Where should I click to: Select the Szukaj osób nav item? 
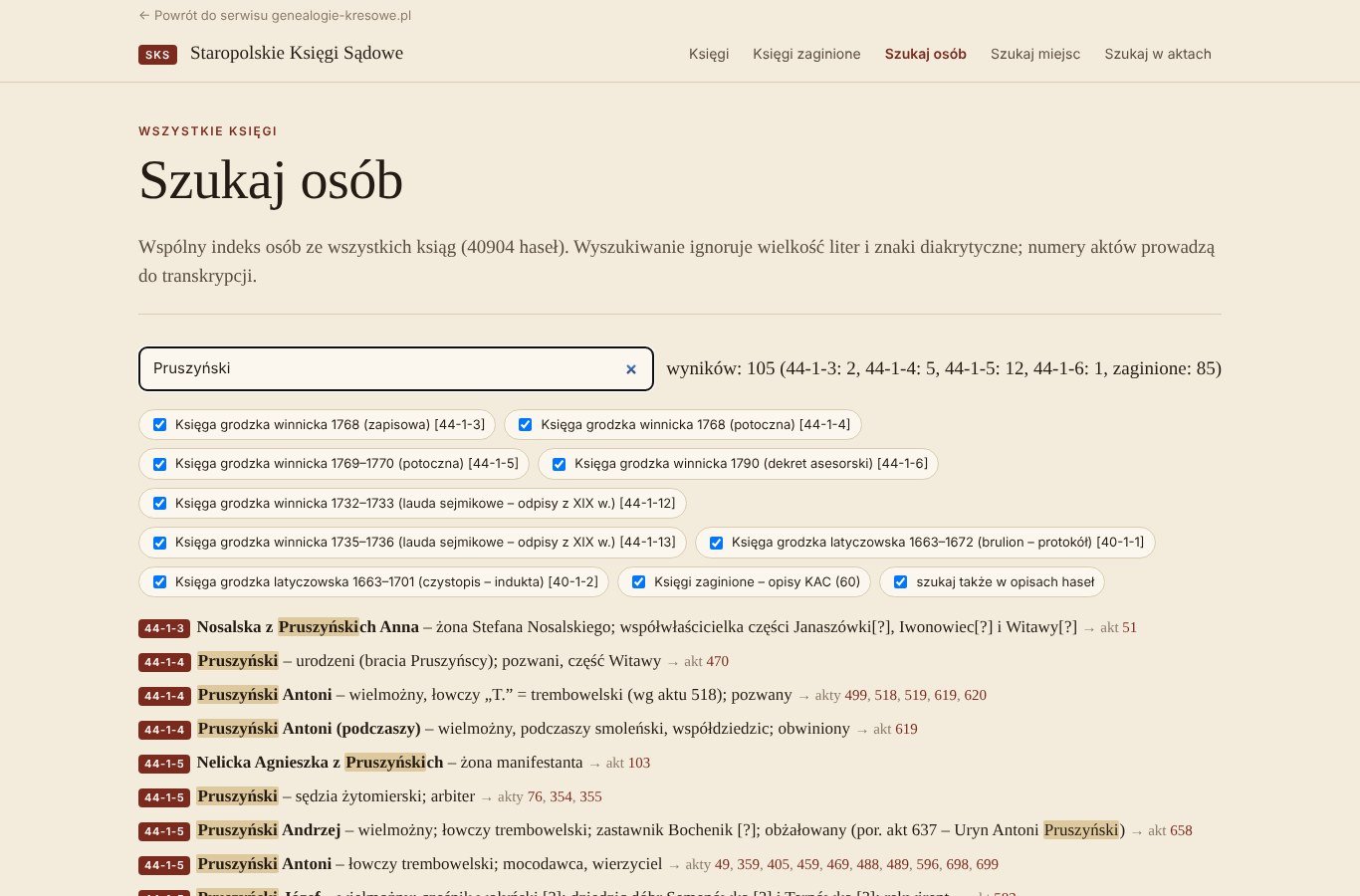[x=926, y=54]
